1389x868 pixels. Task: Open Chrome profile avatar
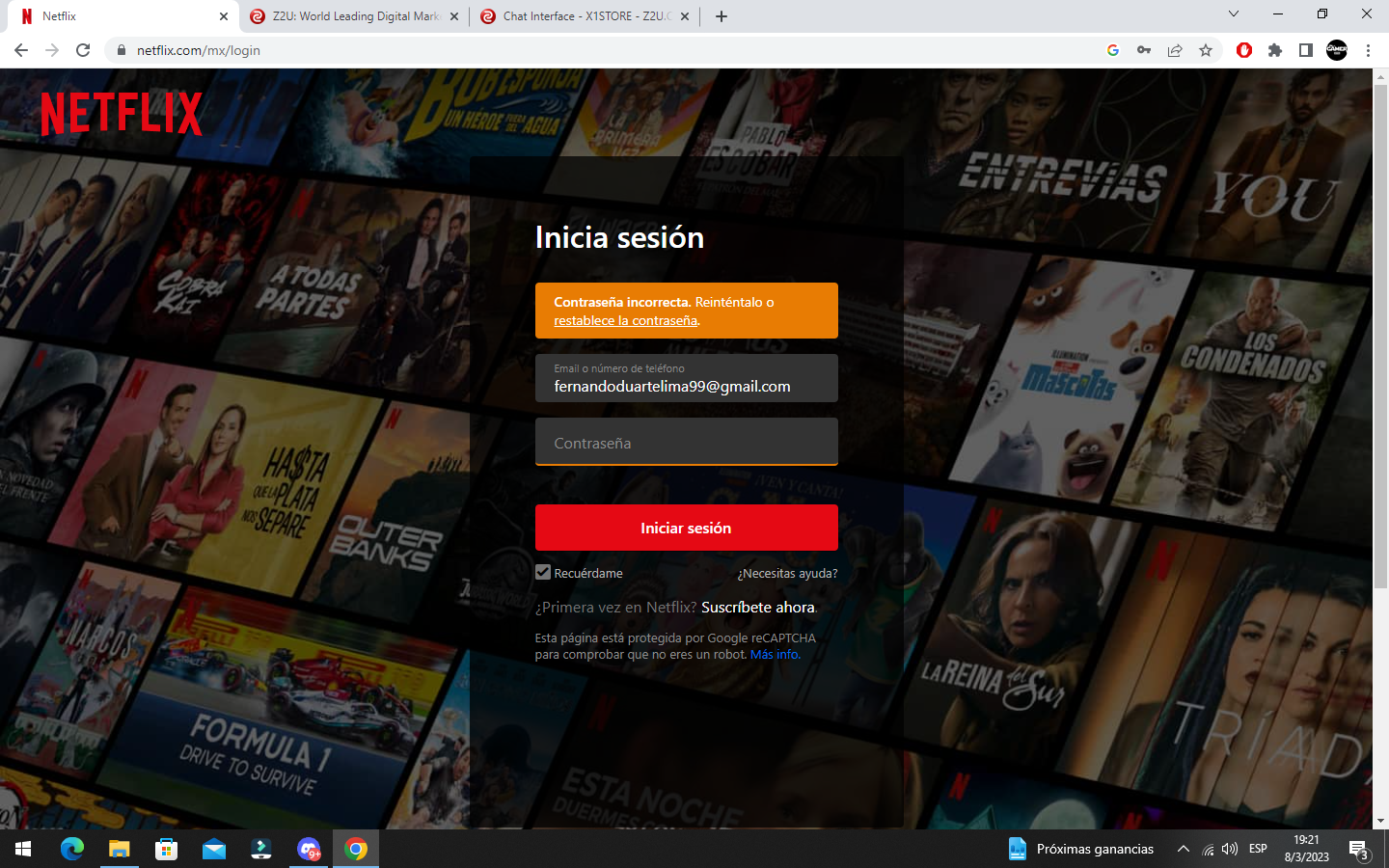pos(1337,50)
